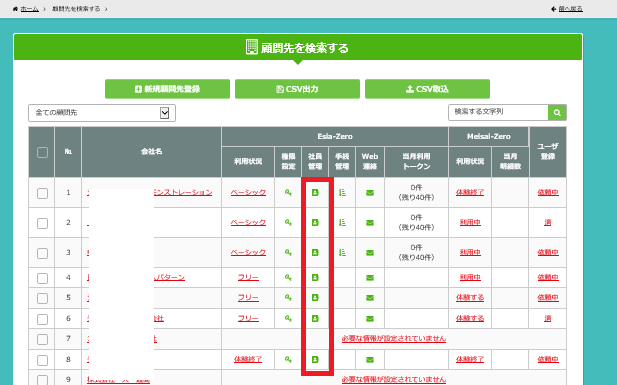617x385 pixels.
Task: Click Meisai-Zero 利用中 link in row 2
Action: [470, 222]
